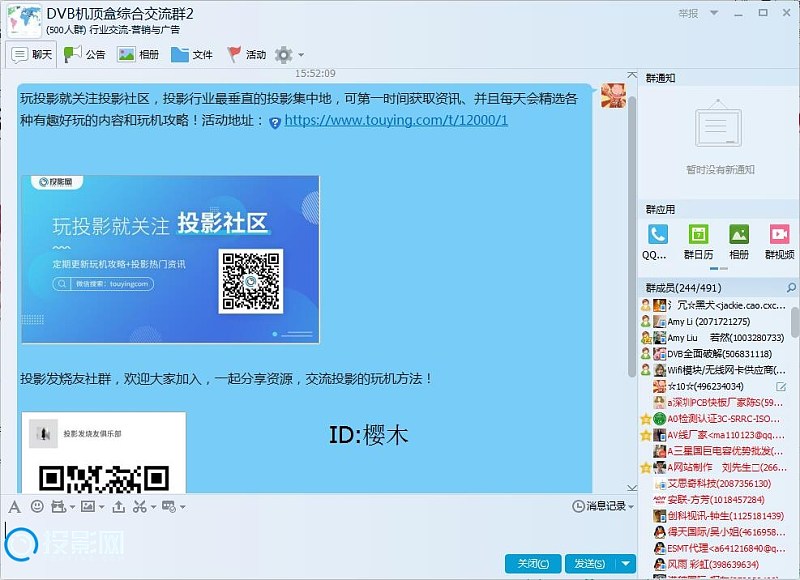Open the 公告 announcements tab
The height and width of the screenshot is (580, 800).
(x=84, y=55)
